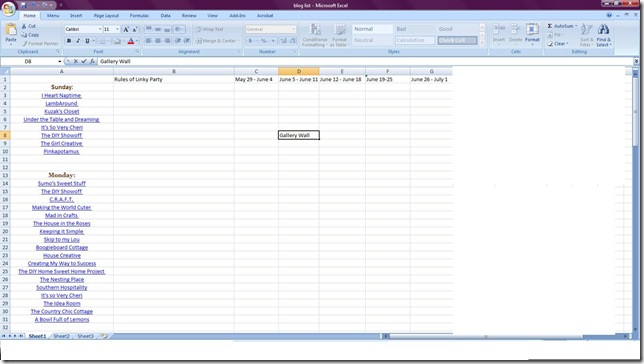Toggle Italic formatting
The image size is (644, 364).
(x=78, y=41)
